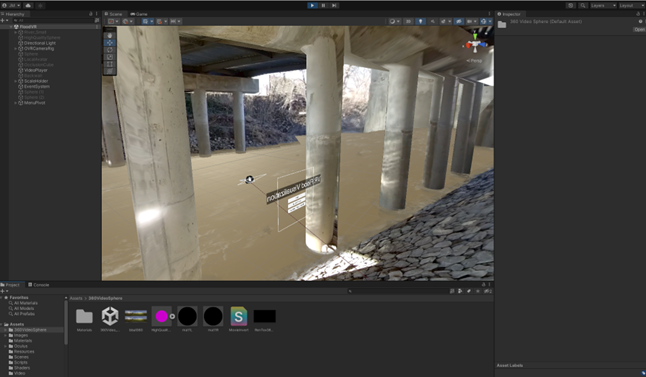
Task: Select the Scale tool in the Scene tools
Action: pyautogui.click(x=110, y=57)
